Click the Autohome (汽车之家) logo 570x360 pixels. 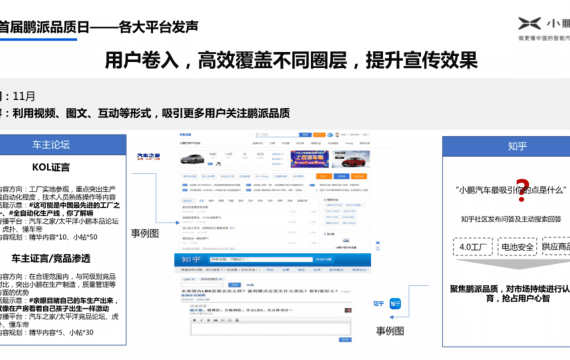click(x=148, y=156)
